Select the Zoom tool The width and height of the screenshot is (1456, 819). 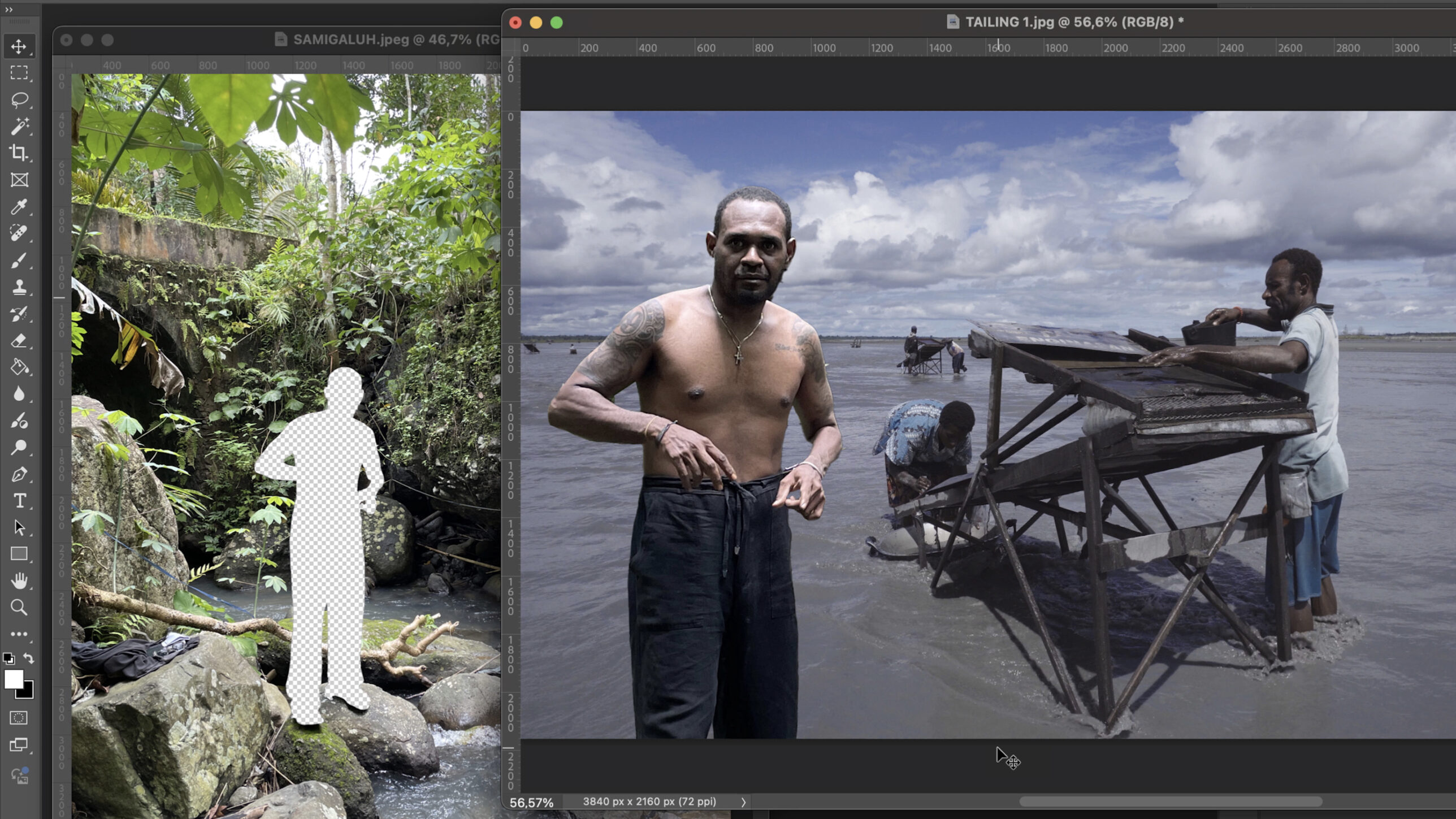tap(19, 608)
